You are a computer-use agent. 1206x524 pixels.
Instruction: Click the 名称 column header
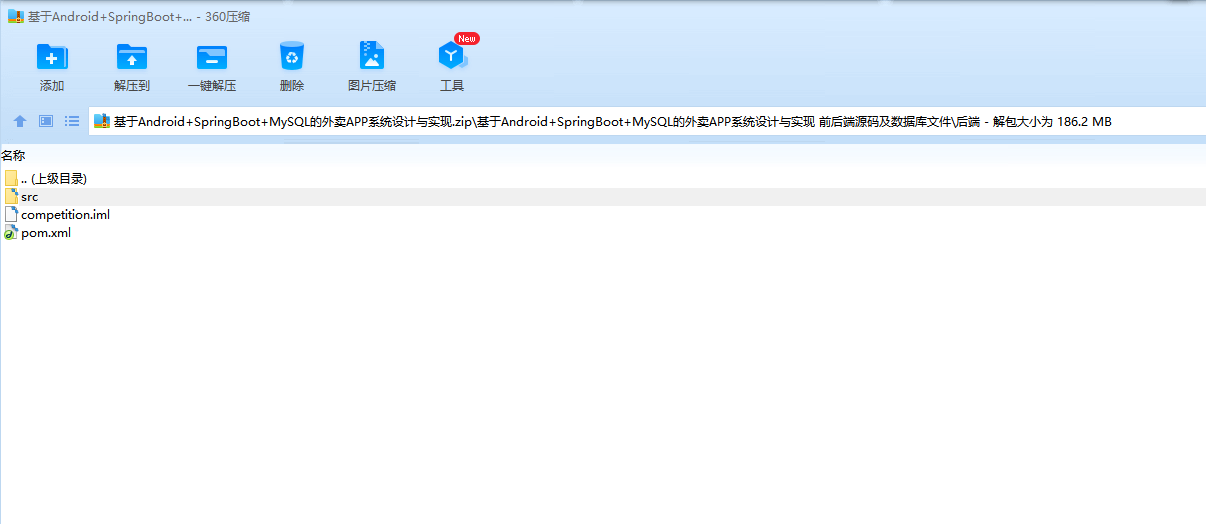13,155
